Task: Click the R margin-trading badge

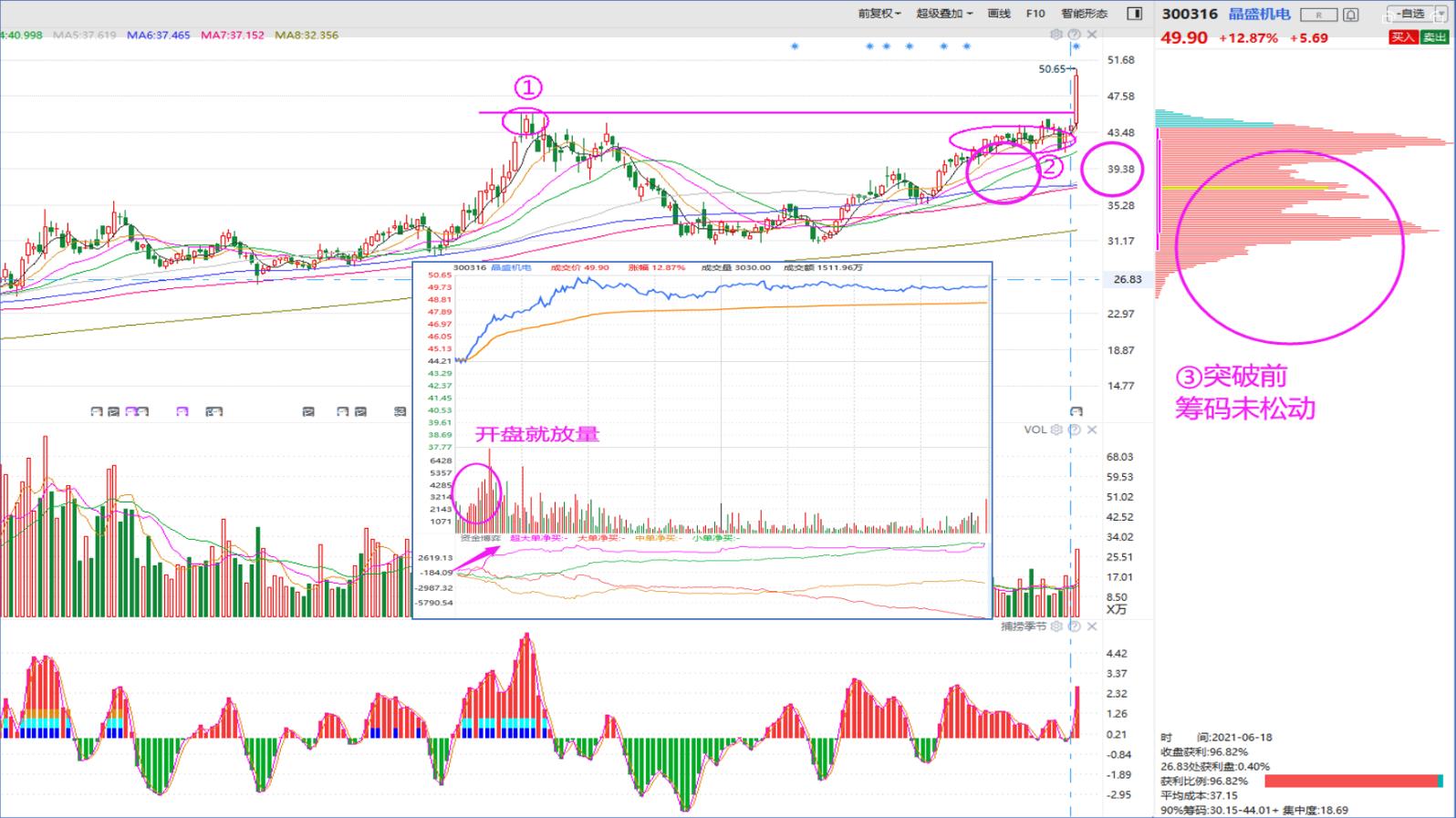Action: pos(1318,15)
